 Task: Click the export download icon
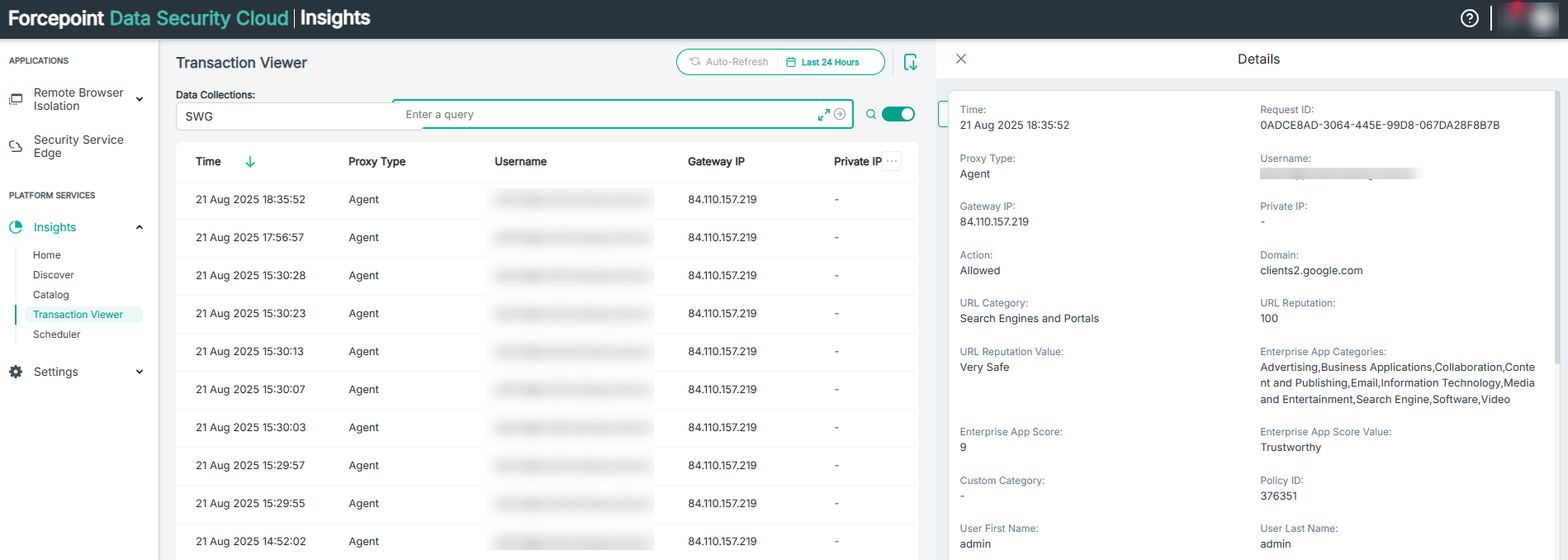(x=910, y=62)
